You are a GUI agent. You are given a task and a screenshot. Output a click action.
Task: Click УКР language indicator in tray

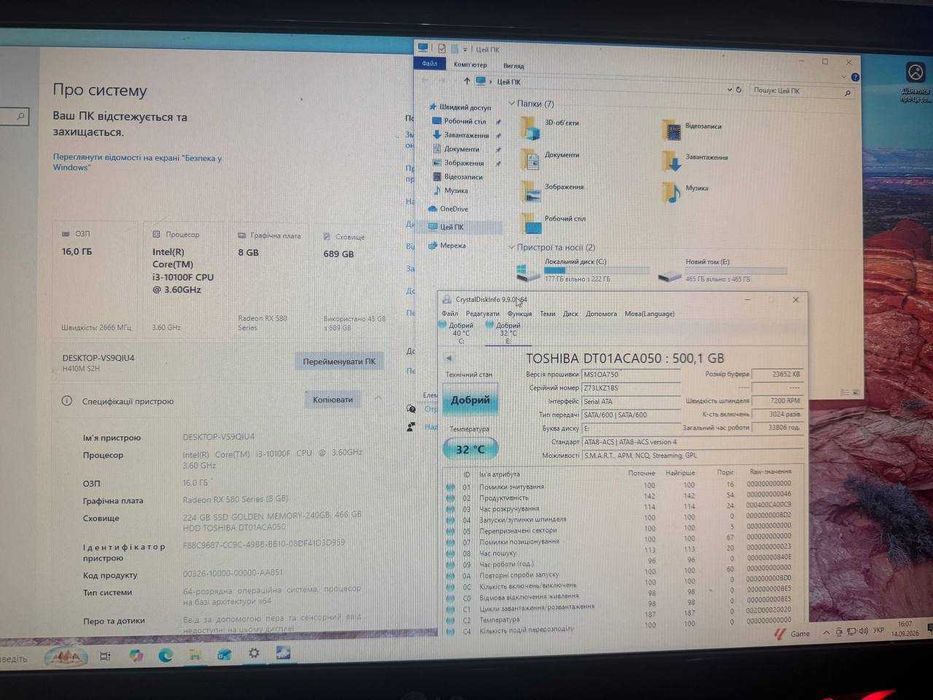pos(879,630)
